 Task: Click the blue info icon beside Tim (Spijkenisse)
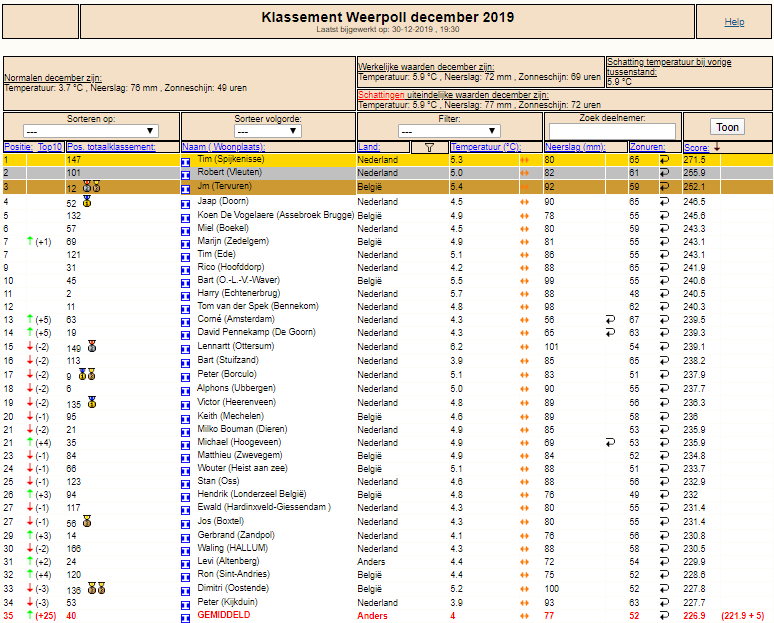coord(186,161)
